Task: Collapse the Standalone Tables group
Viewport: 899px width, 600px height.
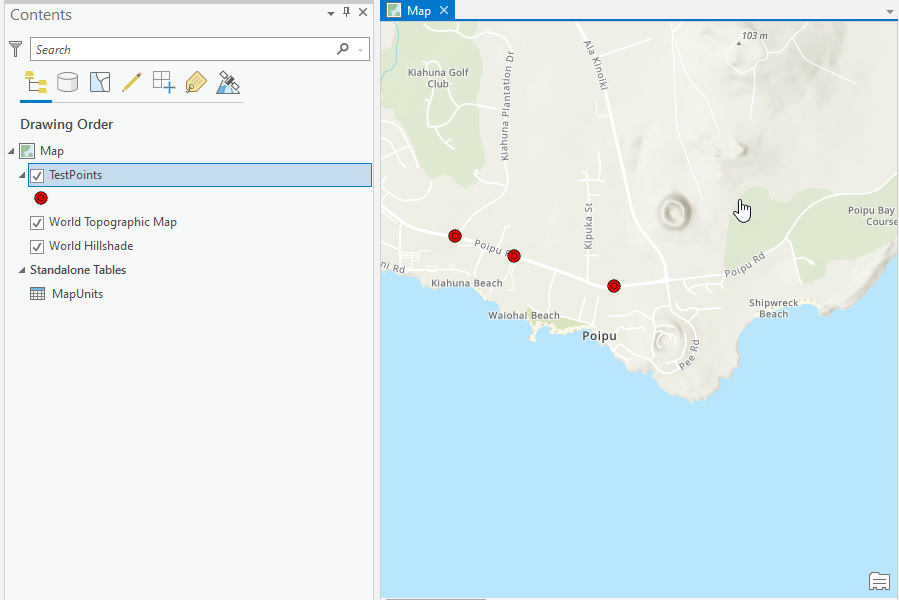Action: tap(21, 270)
